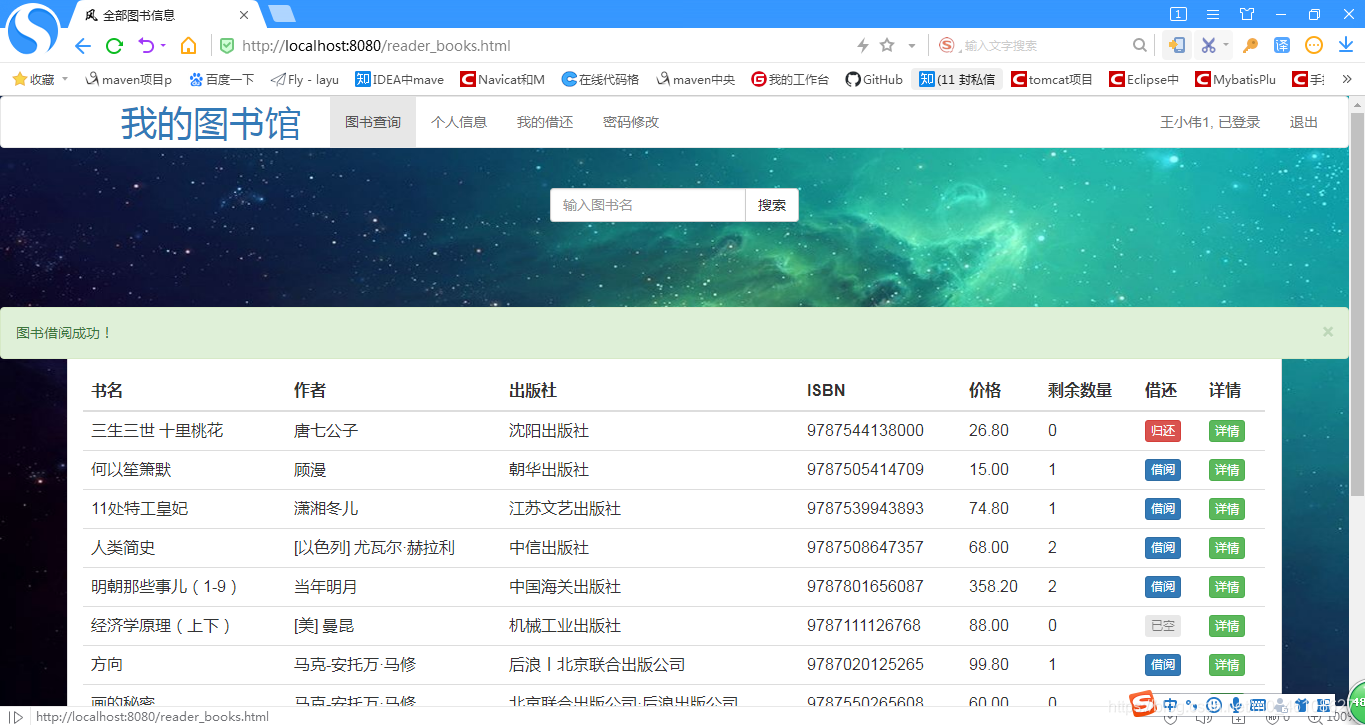Image resolution: width=1365 pixels, height=725 pixels.
Task: Click the 搜索 search button
Action: click(x=772, y=205)
